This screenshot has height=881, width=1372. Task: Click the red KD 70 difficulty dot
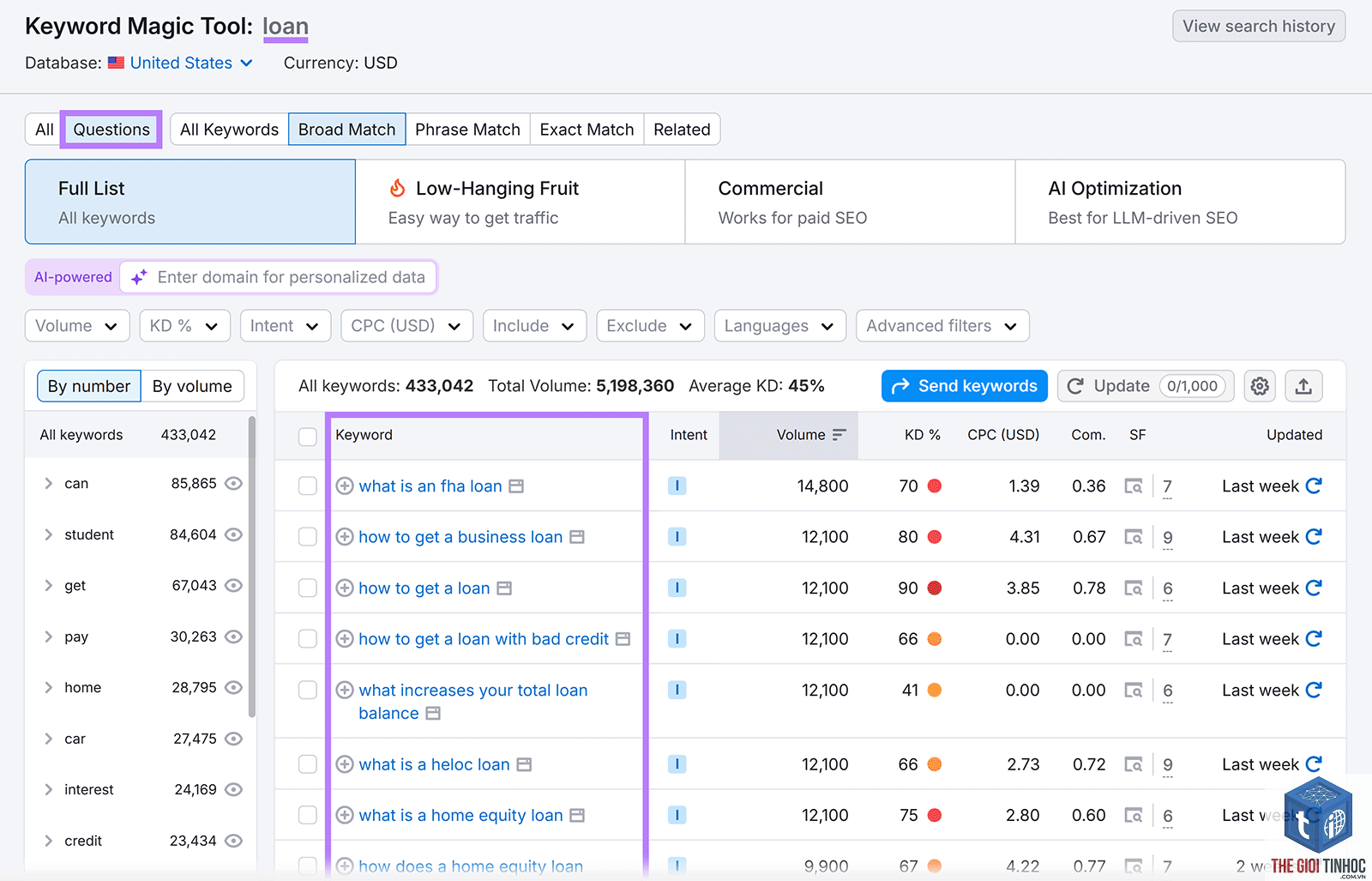coord(935,486)
